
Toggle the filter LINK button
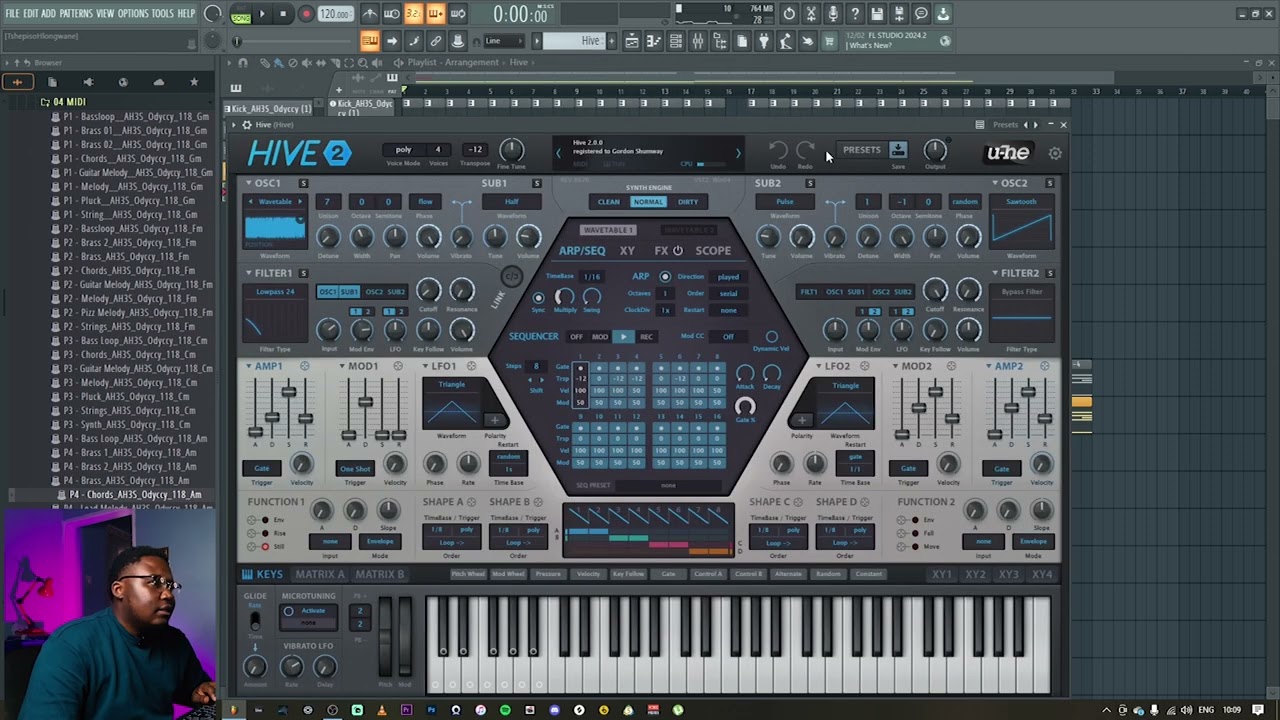(511, 277)
